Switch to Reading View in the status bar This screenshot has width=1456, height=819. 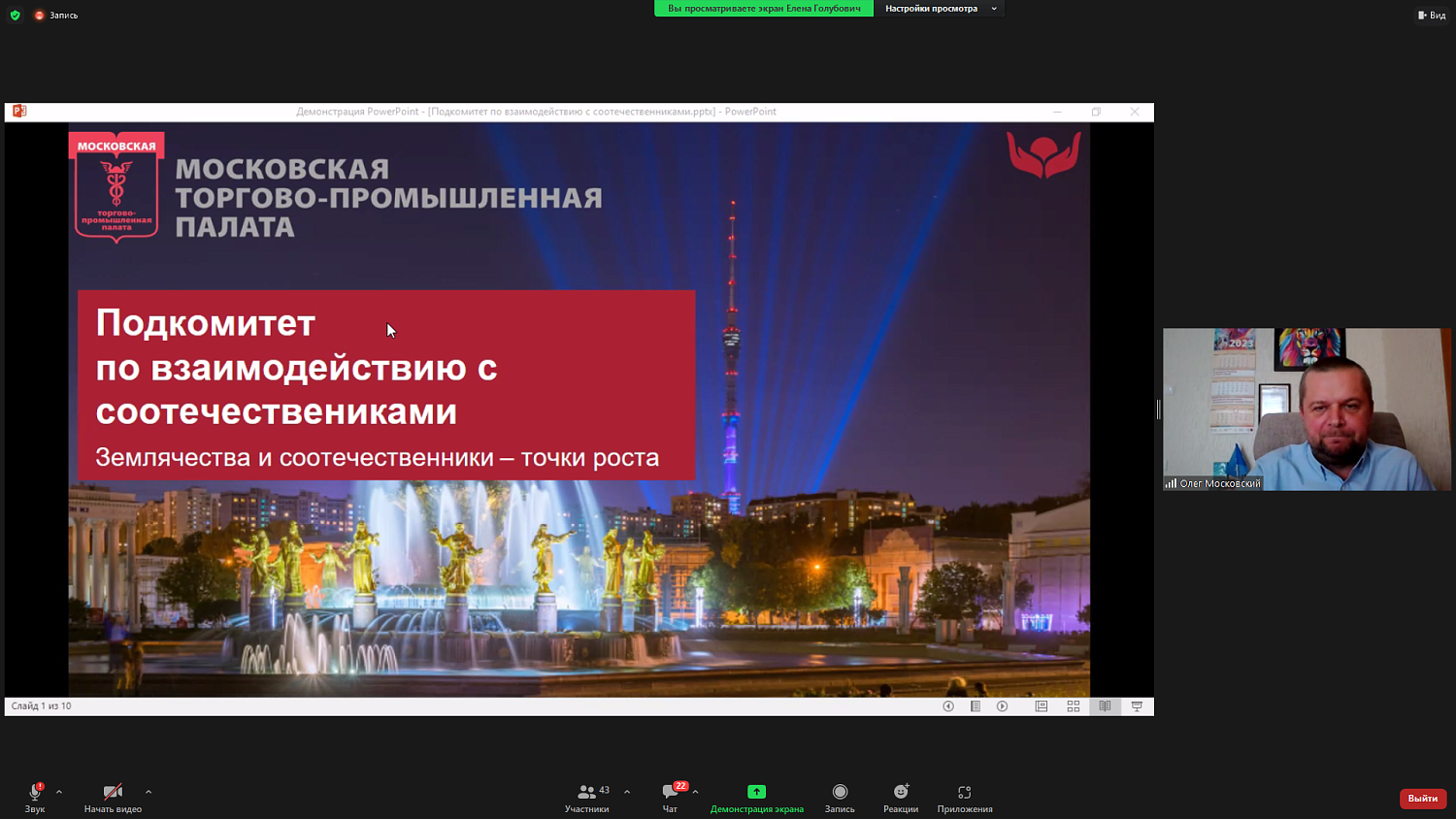1105,706
